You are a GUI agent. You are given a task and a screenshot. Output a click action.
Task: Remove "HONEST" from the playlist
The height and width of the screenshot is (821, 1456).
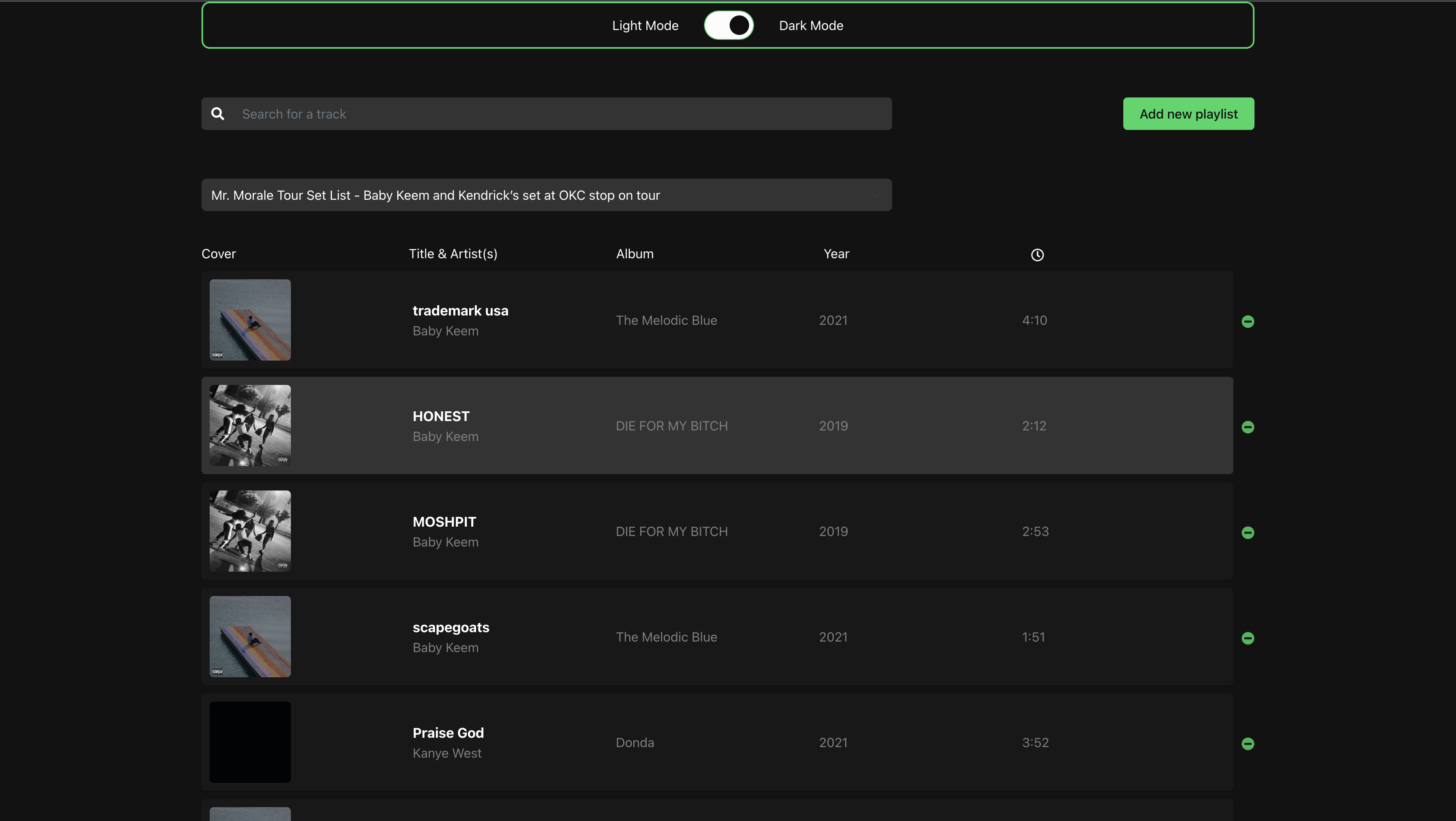[1248, 427]
